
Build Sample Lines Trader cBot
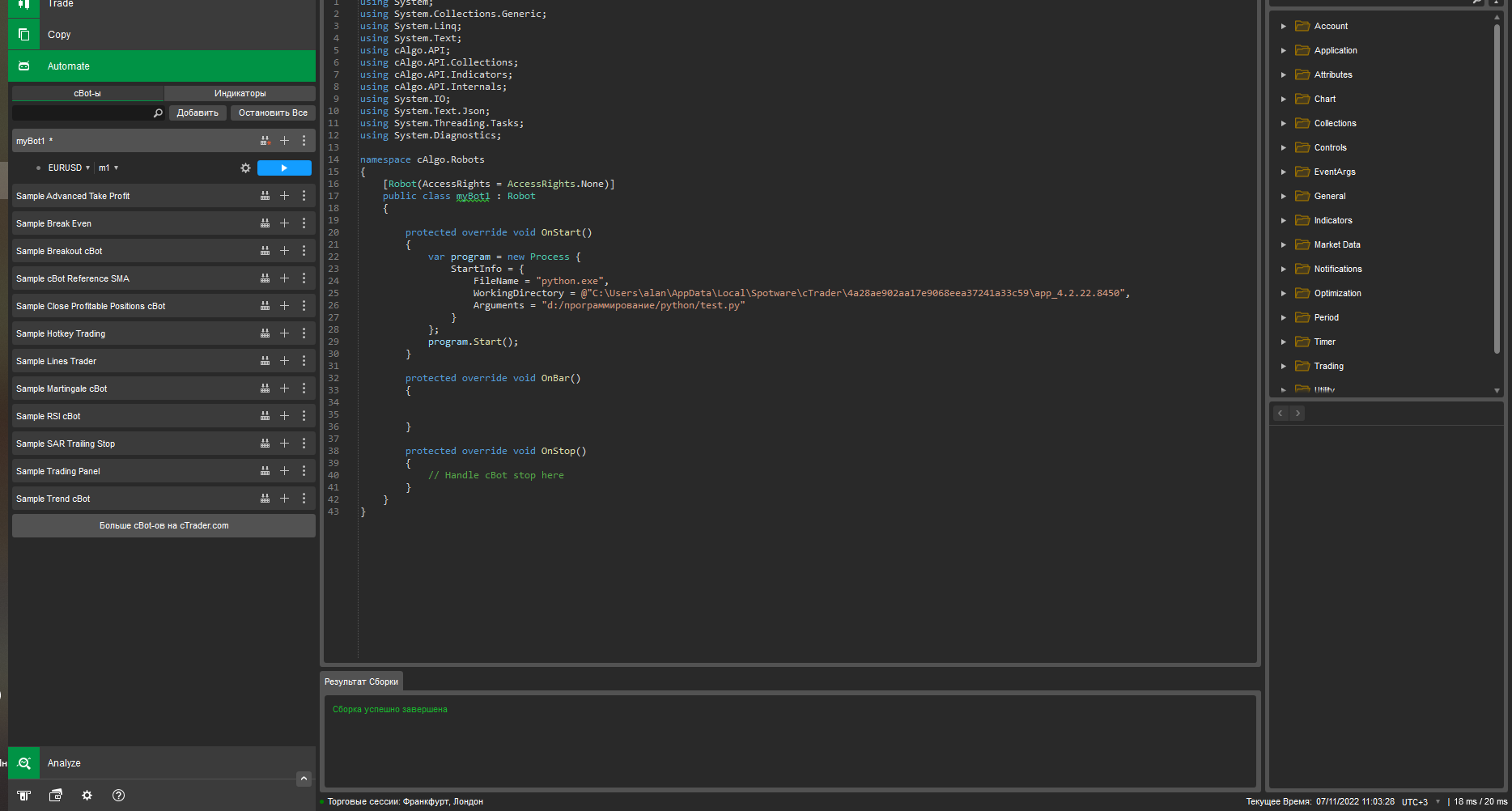[265, 361]
